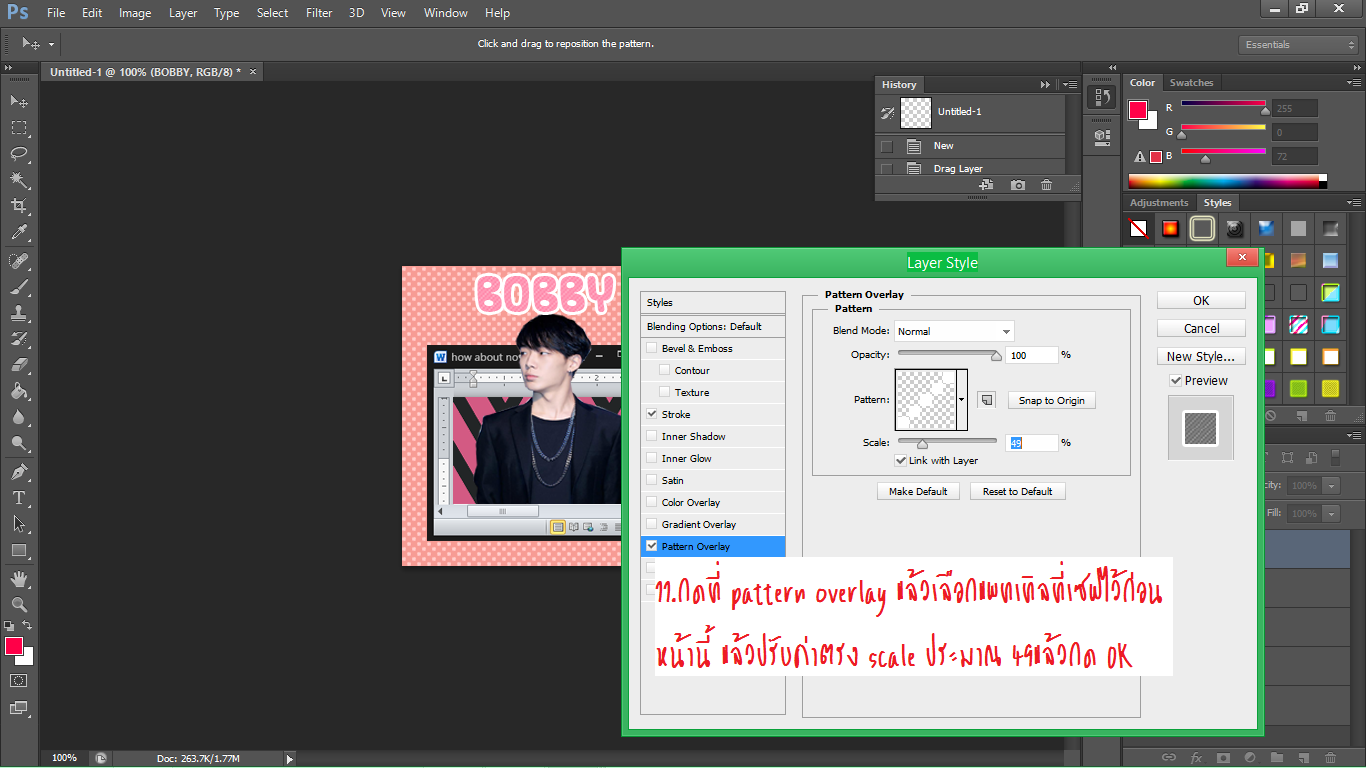Select the Horizontal Type tool
Image resolution: width=1366 pixels, height=768 pixels.
tap(19, 498)
